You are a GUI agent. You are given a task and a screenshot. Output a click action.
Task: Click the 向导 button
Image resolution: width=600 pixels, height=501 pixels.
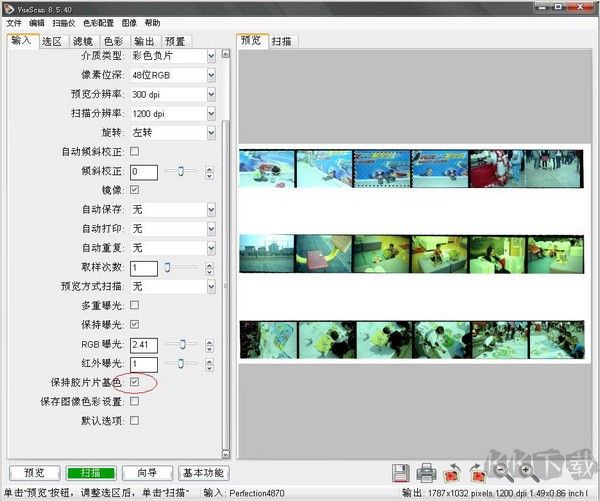(x=147, y=473)
